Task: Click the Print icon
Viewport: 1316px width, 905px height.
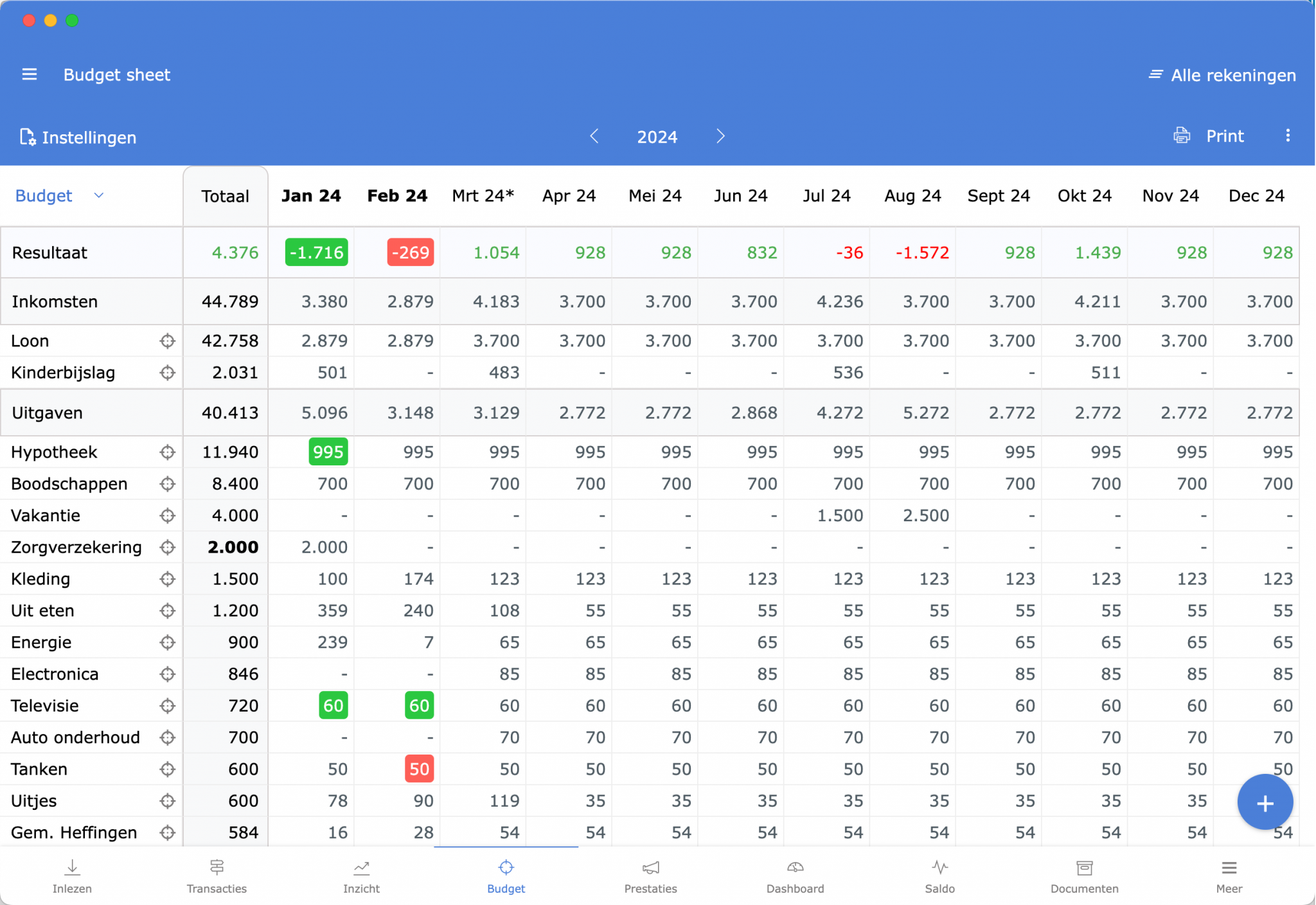Action: point(1181,136)
